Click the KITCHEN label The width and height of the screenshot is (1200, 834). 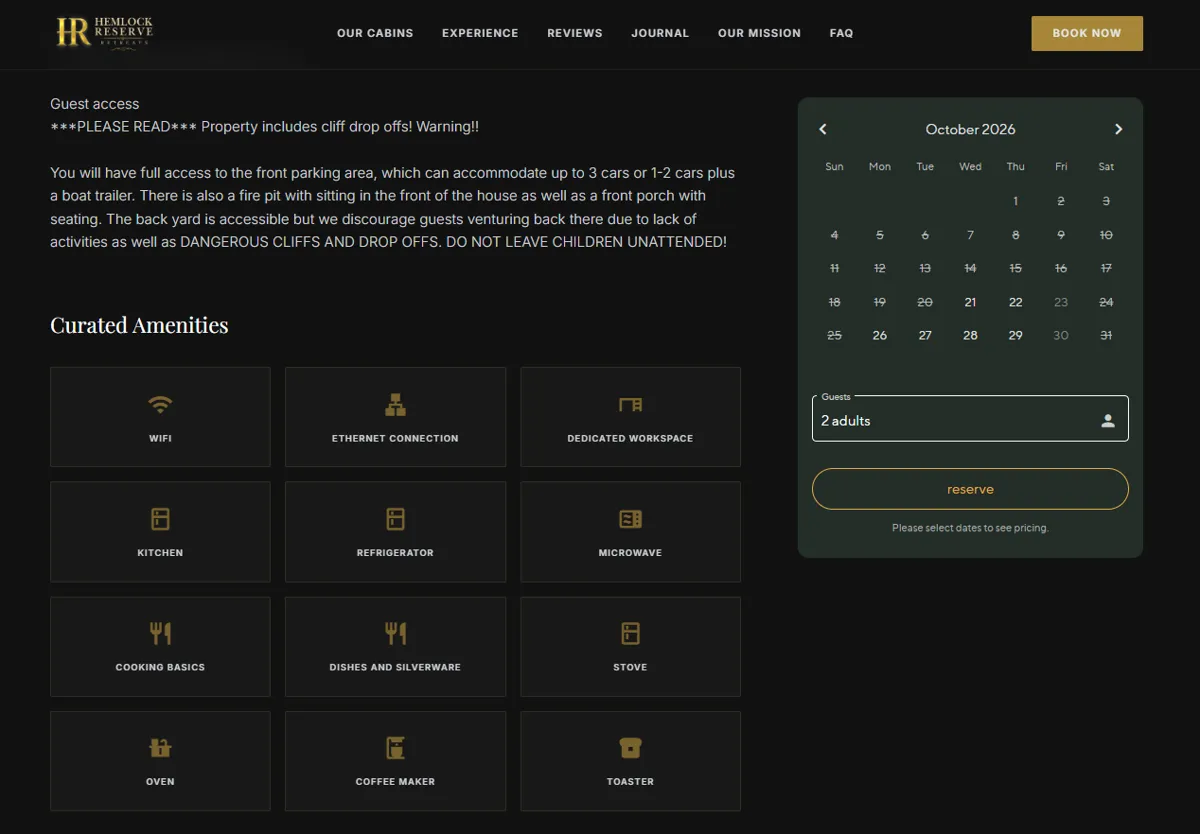point(160,552)
